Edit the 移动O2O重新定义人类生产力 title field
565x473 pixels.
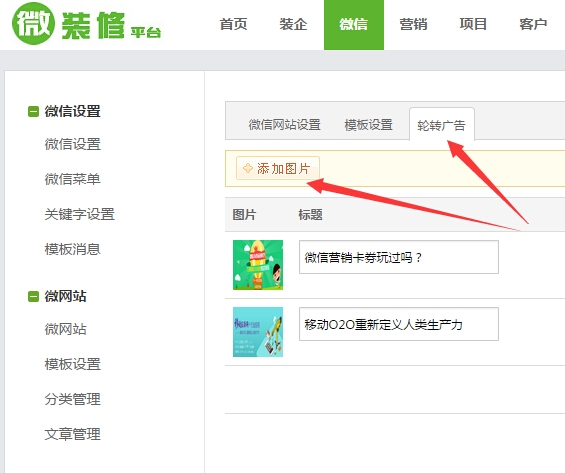coord(399,324)
